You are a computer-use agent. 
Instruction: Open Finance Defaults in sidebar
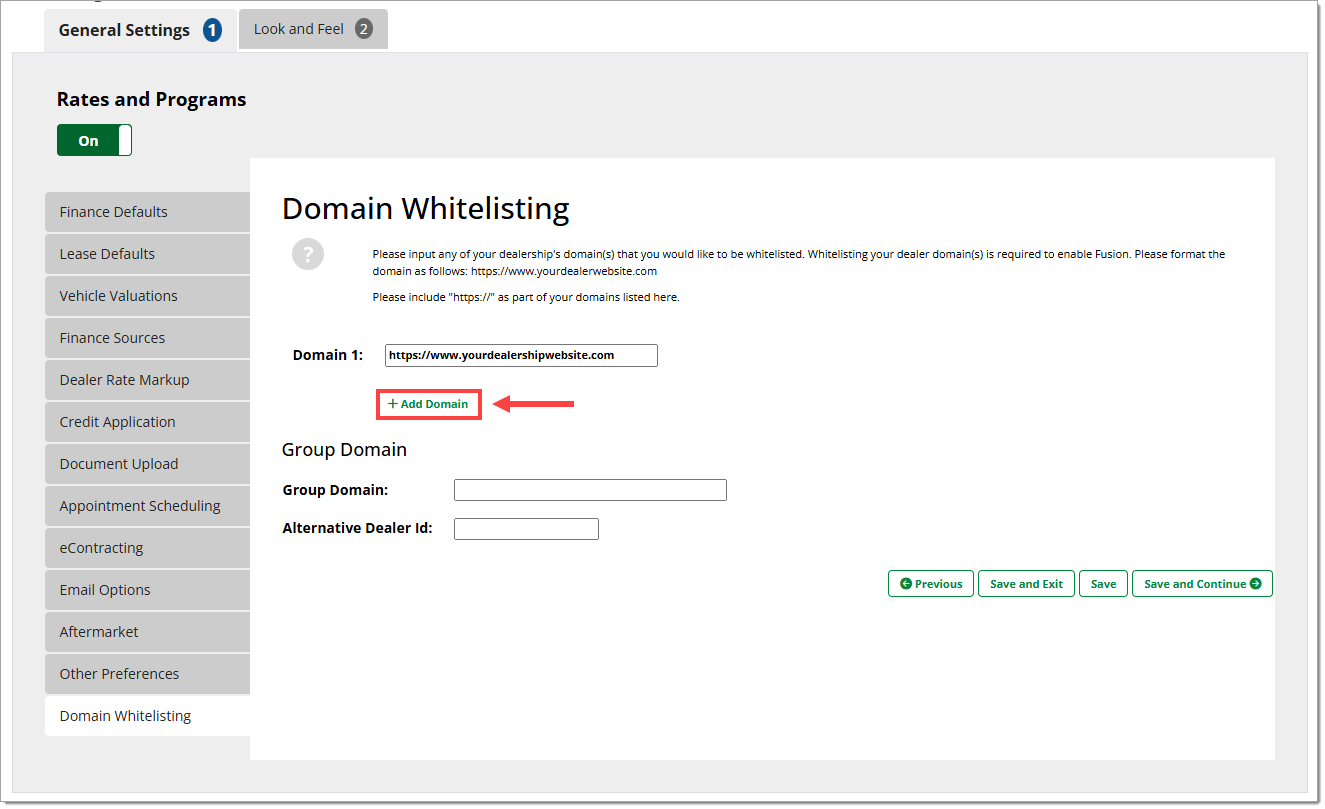tap(147, 212)
